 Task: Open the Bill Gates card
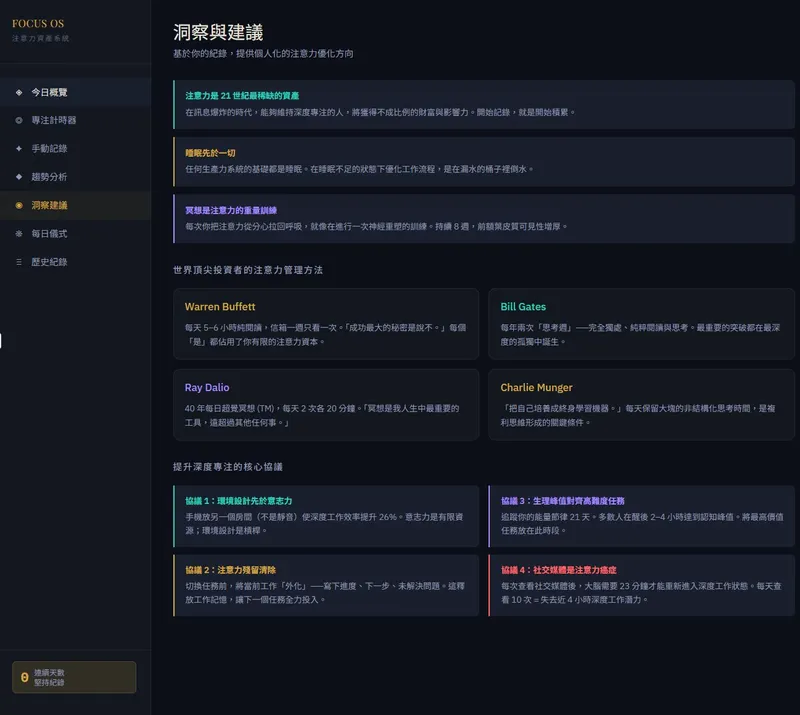(641, 324)
